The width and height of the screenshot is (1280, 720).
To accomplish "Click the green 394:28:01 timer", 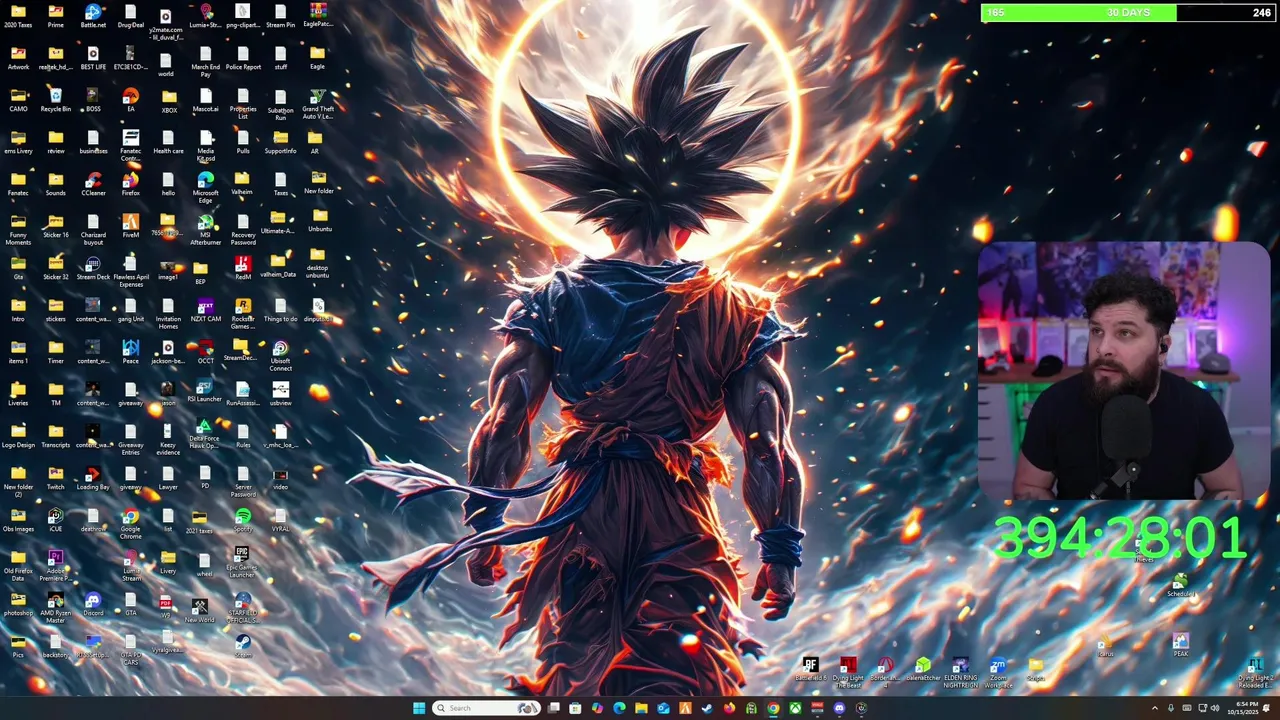I will [x=1120, y=538].
